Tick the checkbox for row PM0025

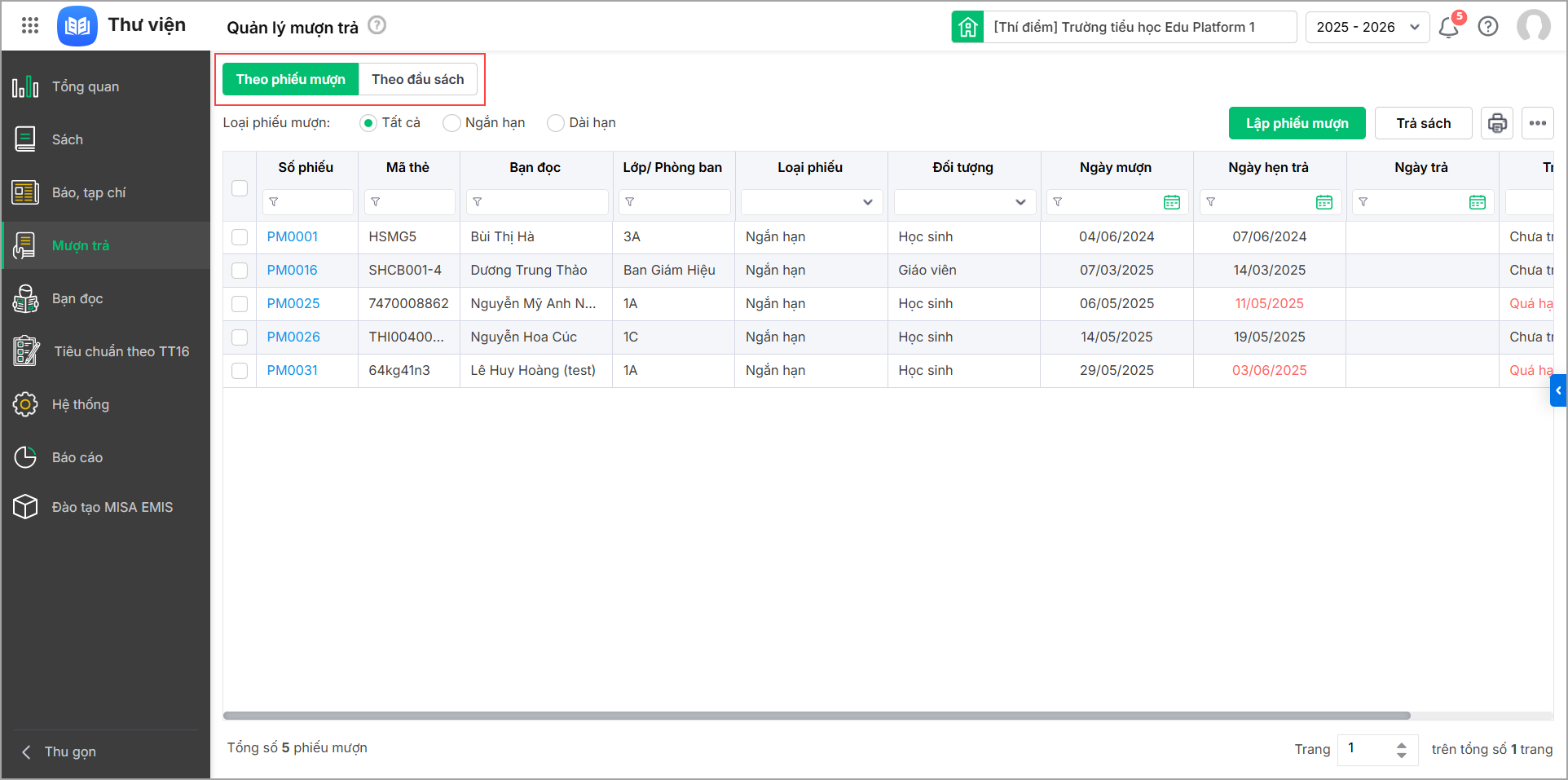click(240, 304)
